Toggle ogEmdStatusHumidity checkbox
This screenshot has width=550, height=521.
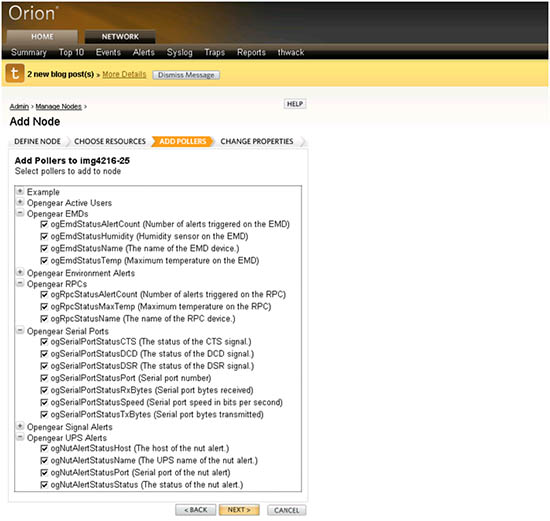click(x=44, y=236)
